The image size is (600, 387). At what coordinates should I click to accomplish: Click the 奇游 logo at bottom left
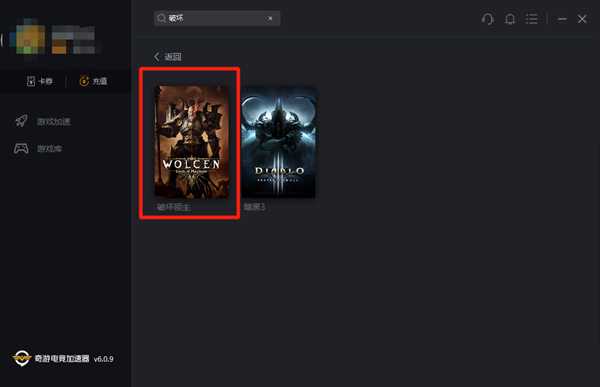(21, 358)
